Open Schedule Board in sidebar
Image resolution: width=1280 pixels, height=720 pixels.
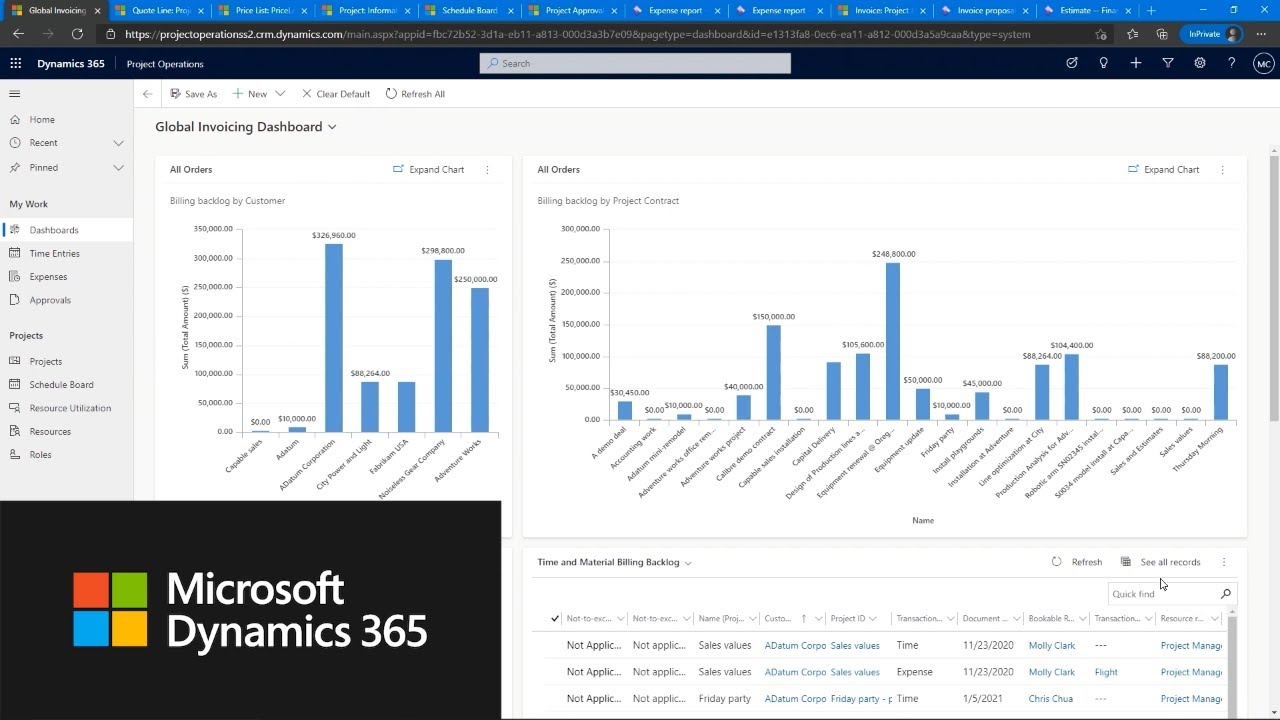pos(61,385)
